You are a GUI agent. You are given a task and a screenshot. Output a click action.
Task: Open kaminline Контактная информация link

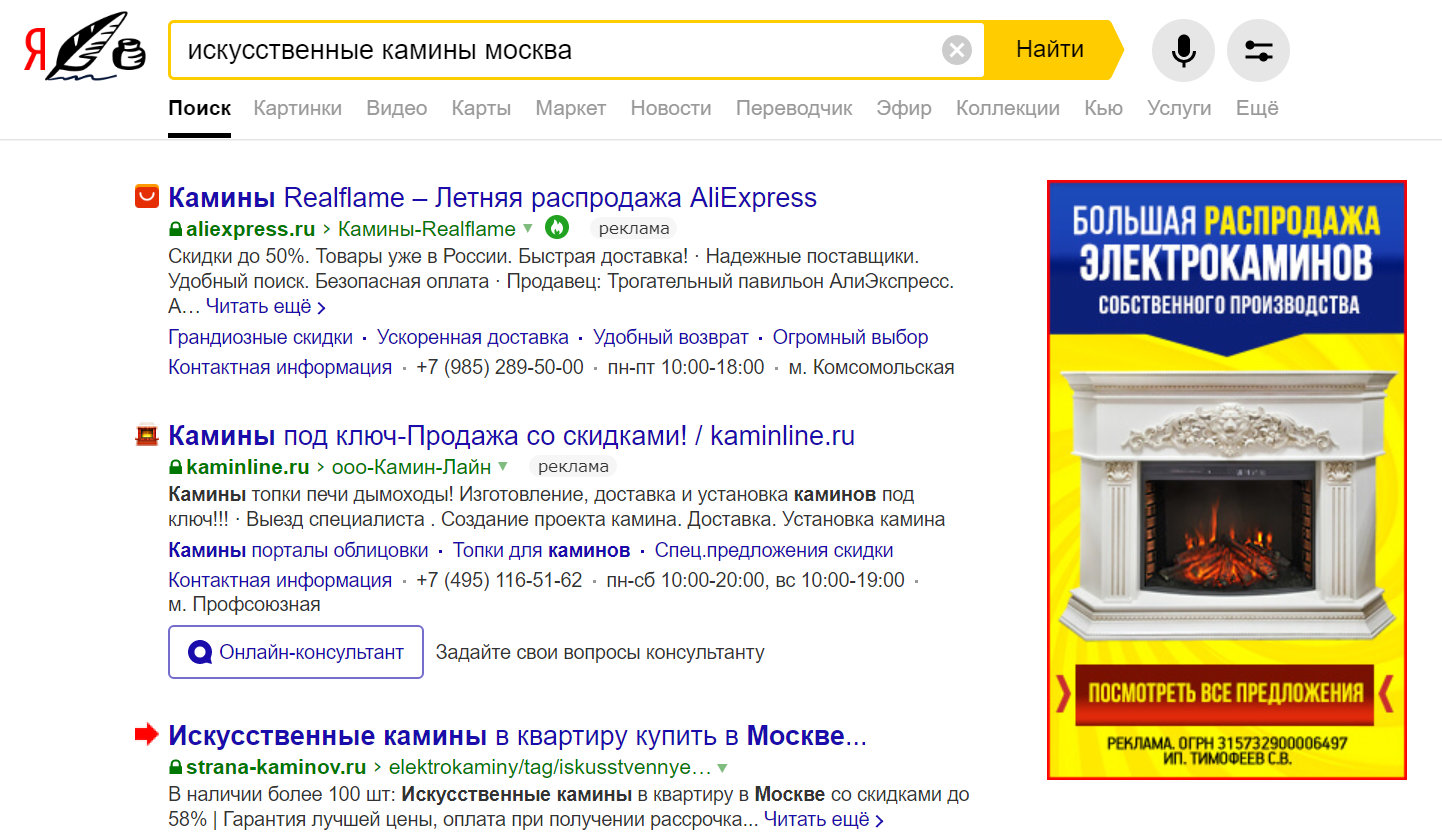pyautogui.click(x=280, y=580)
